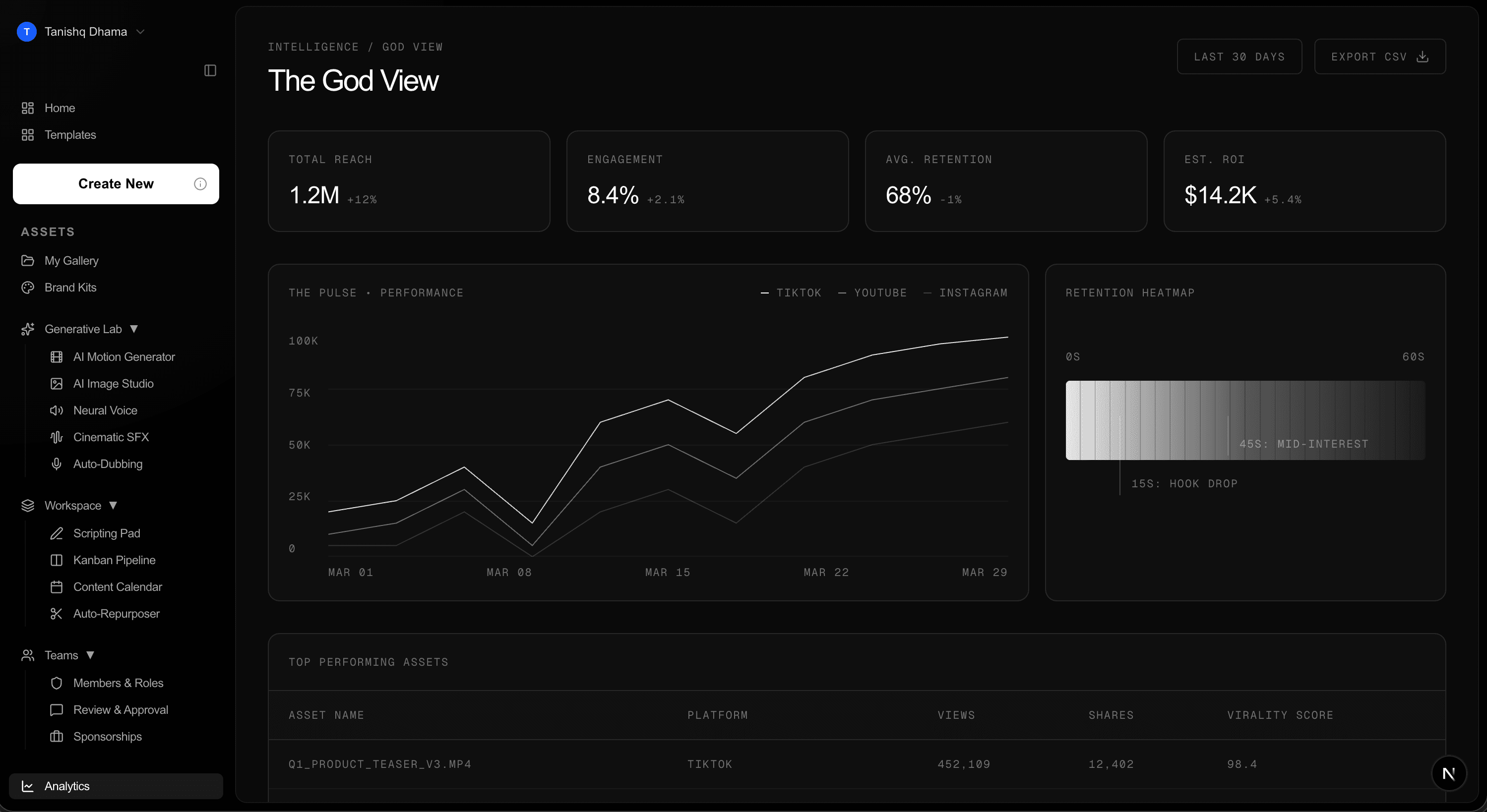Click the 452,109 views value
This screenshot has height=812, width=1487.
963,764
